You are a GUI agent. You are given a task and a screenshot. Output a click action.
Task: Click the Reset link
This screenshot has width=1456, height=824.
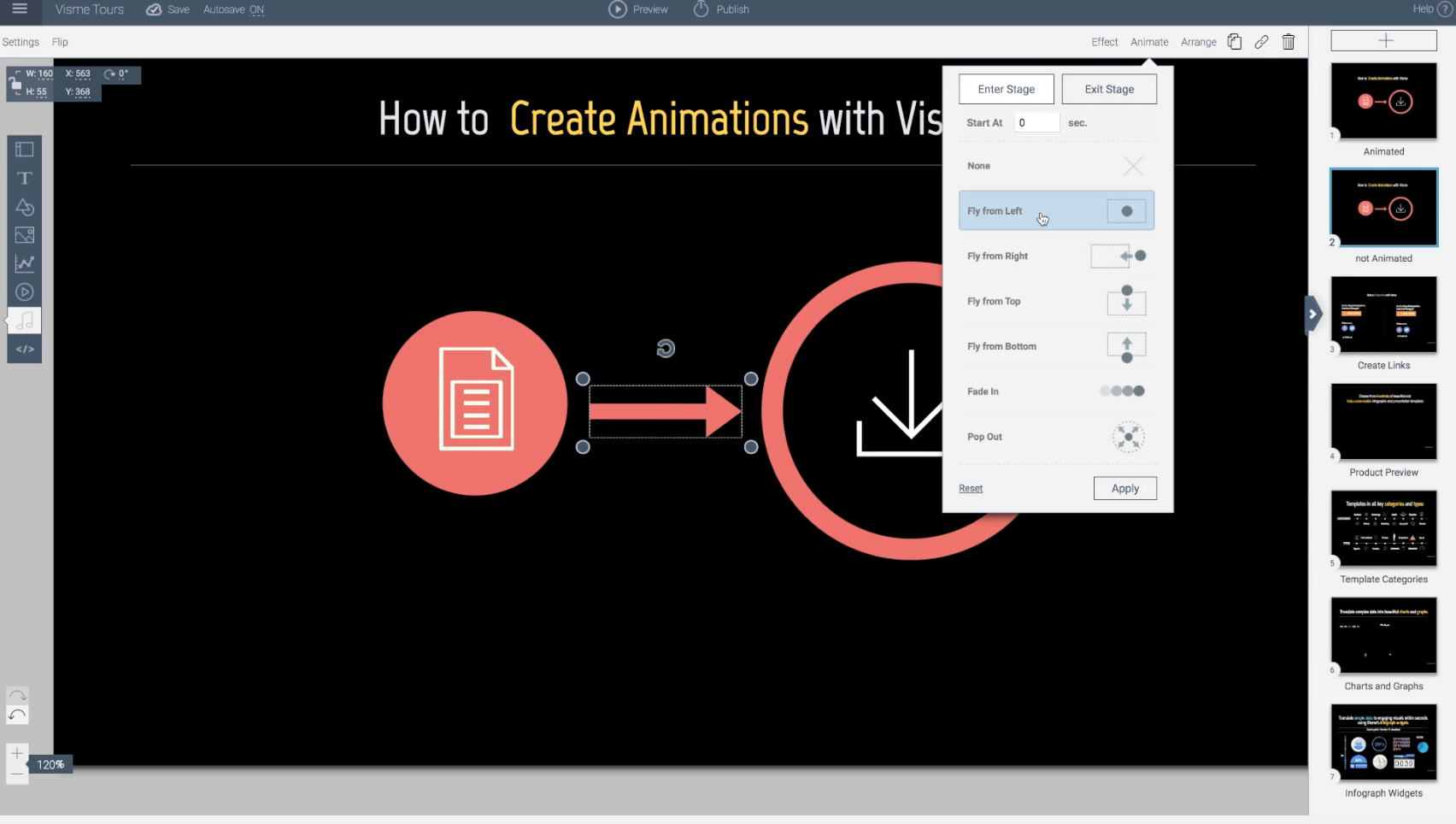pyautogui.click(x=971, y=488)
